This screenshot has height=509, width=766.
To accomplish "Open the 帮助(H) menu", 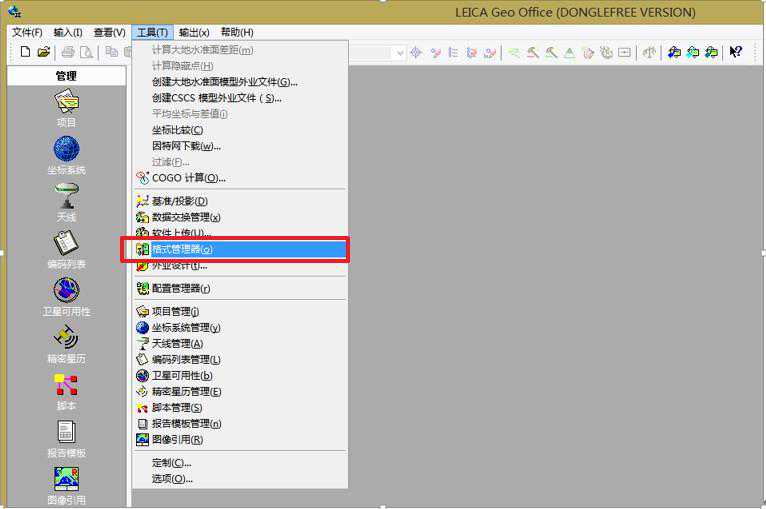I will click(x=237, y=32).
